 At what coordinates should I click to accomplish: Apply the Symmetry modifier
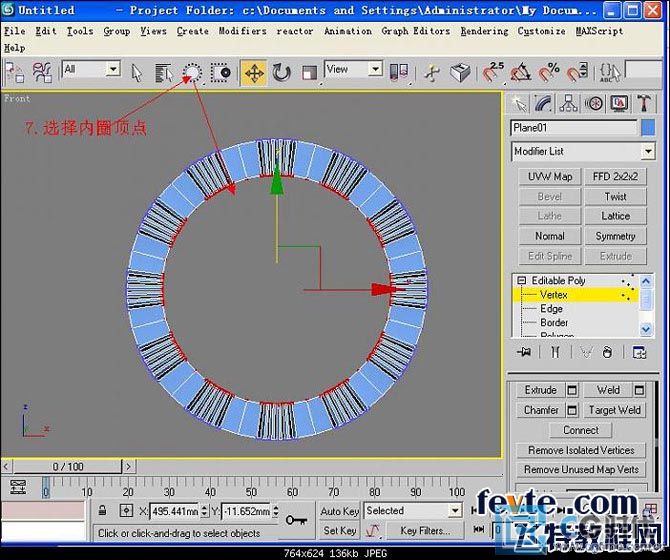[x=615, y=236]
